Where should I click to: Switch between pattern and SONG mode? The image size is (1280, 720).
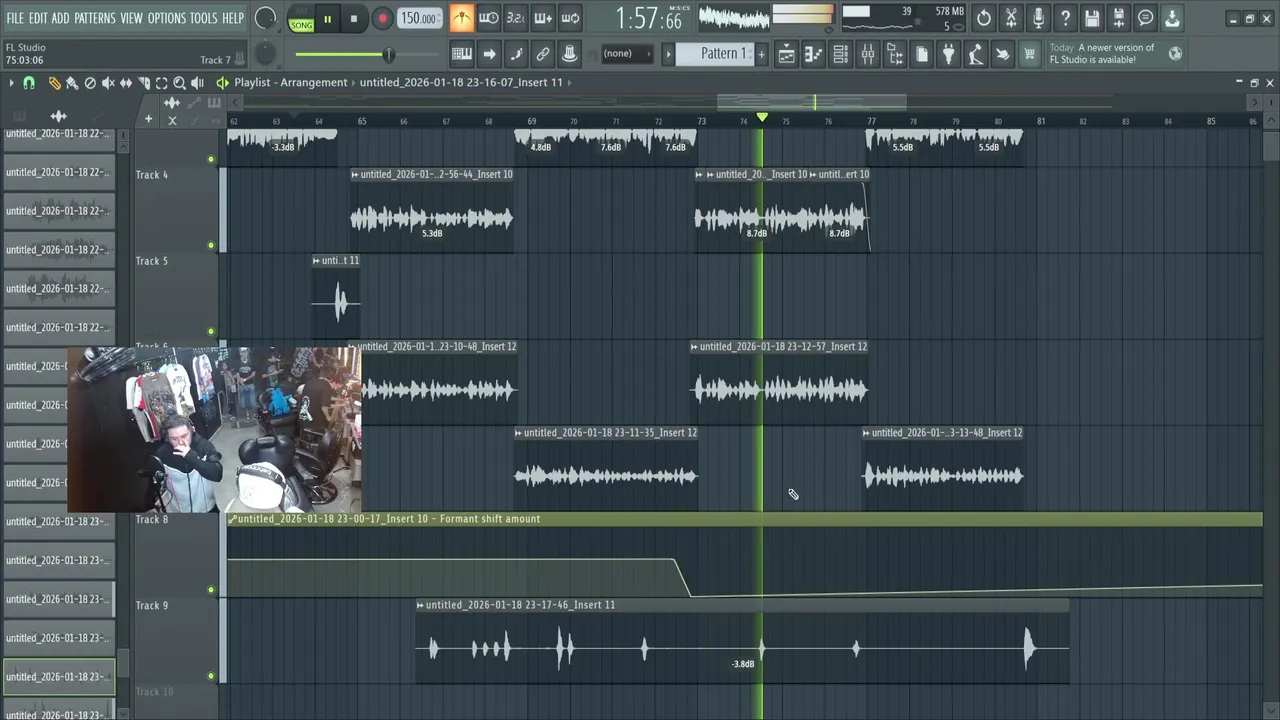(x=301, y=19)
